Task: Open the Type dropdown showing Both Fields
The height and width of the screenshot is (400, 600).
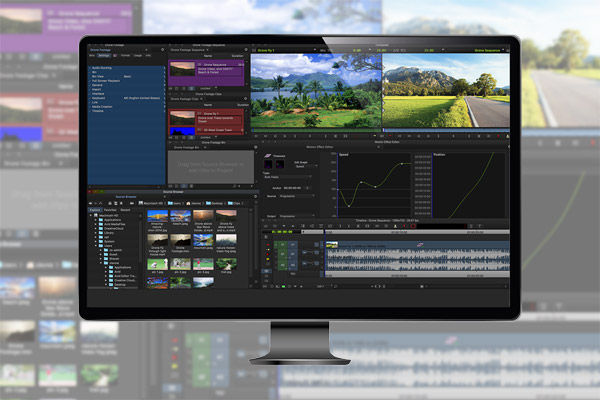Action: (x=288, y=178)
